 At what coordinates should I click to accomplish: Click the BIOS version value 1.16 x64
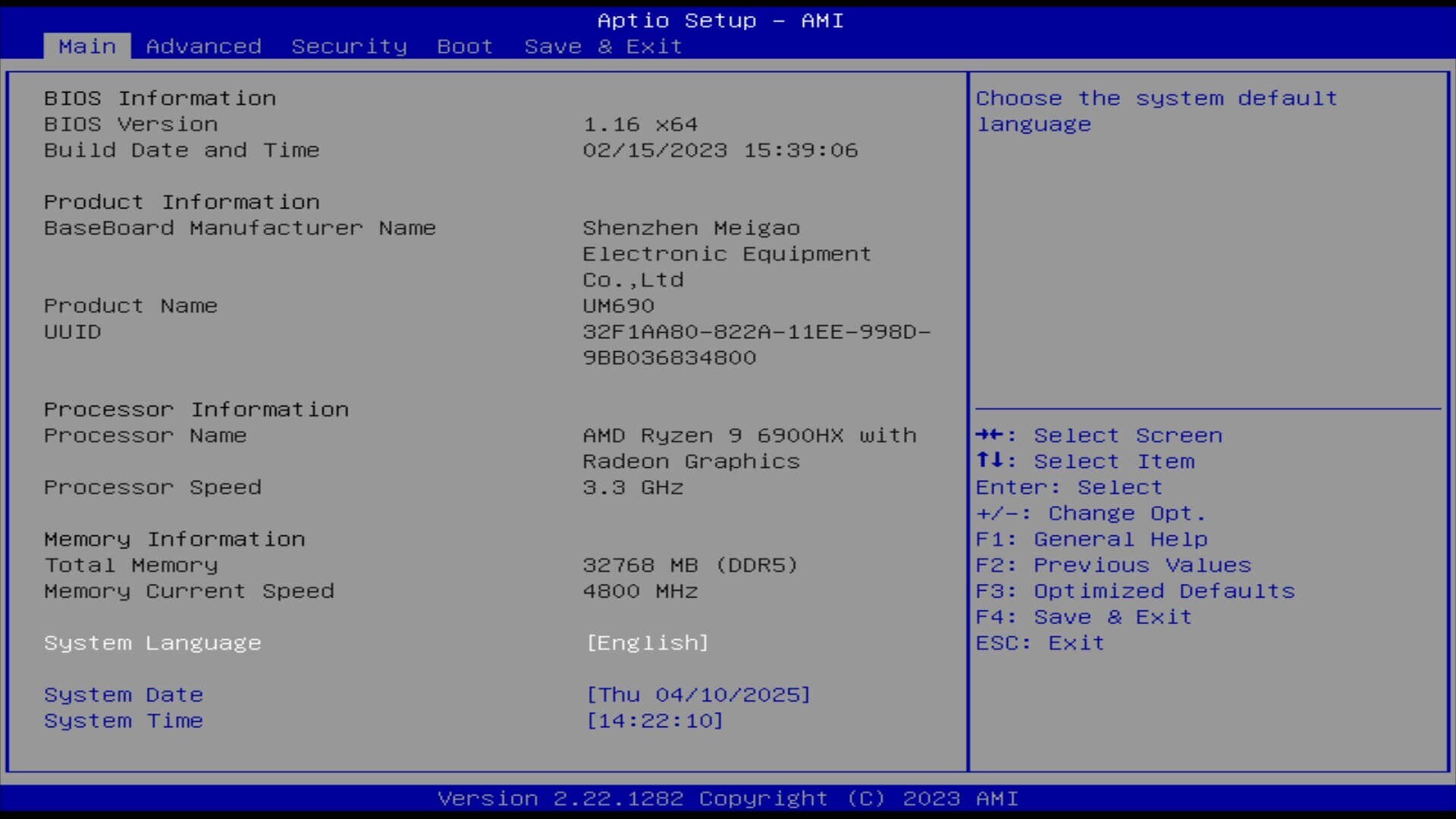click(x=641, y=124)
